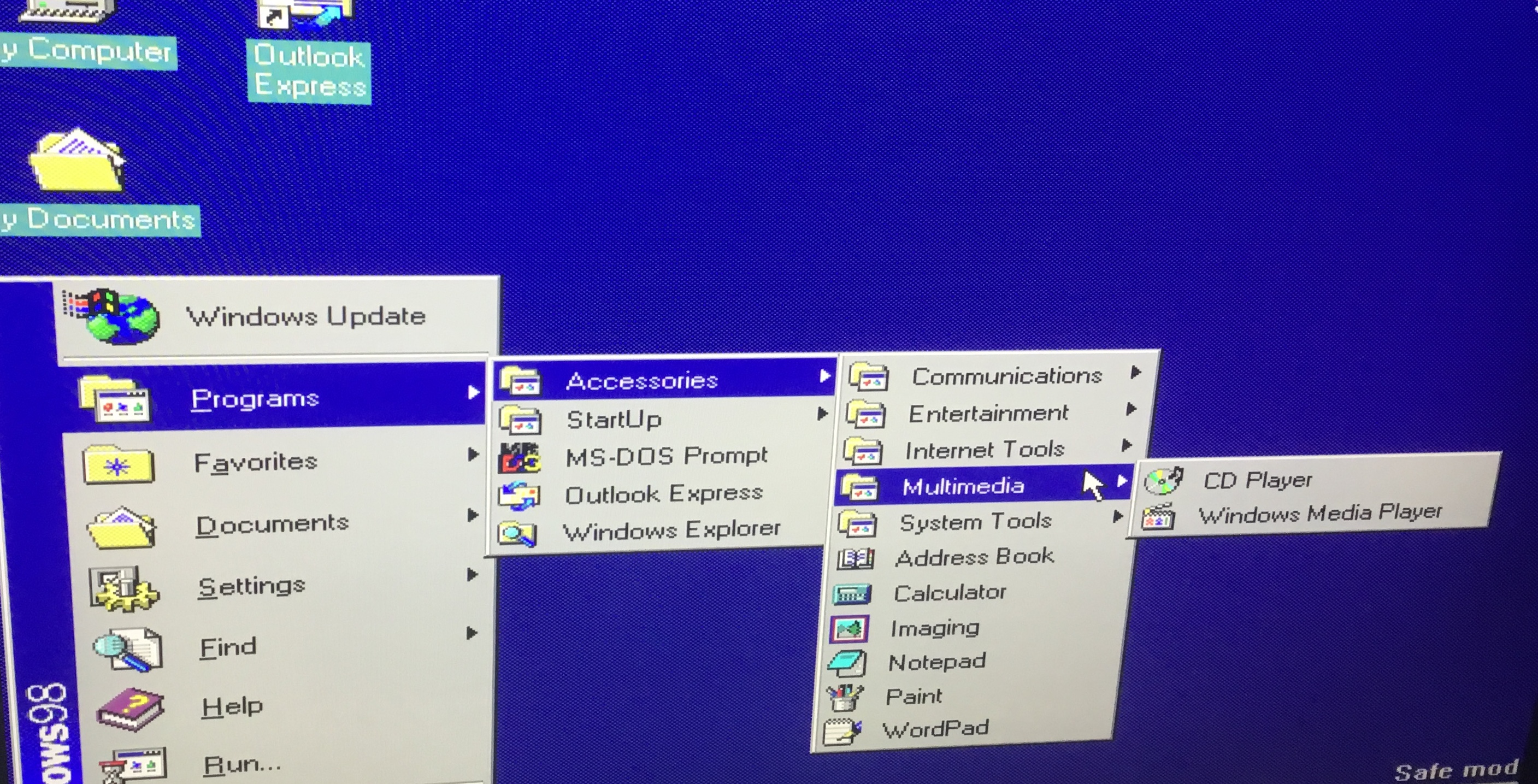Click the 'Windows Explorer' label
This screenshot has height=784, width=1538.
coord(671,530)
